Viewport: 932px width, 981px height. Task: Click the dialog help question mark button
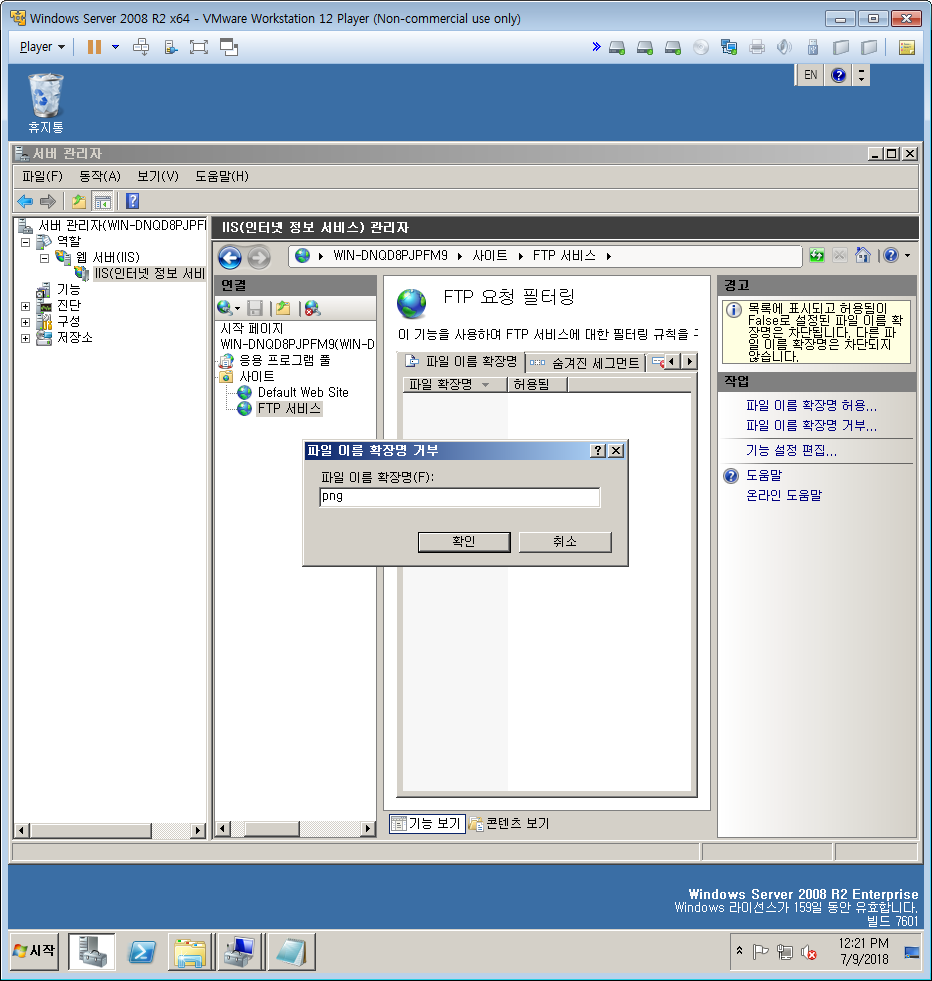pos(598,450)
